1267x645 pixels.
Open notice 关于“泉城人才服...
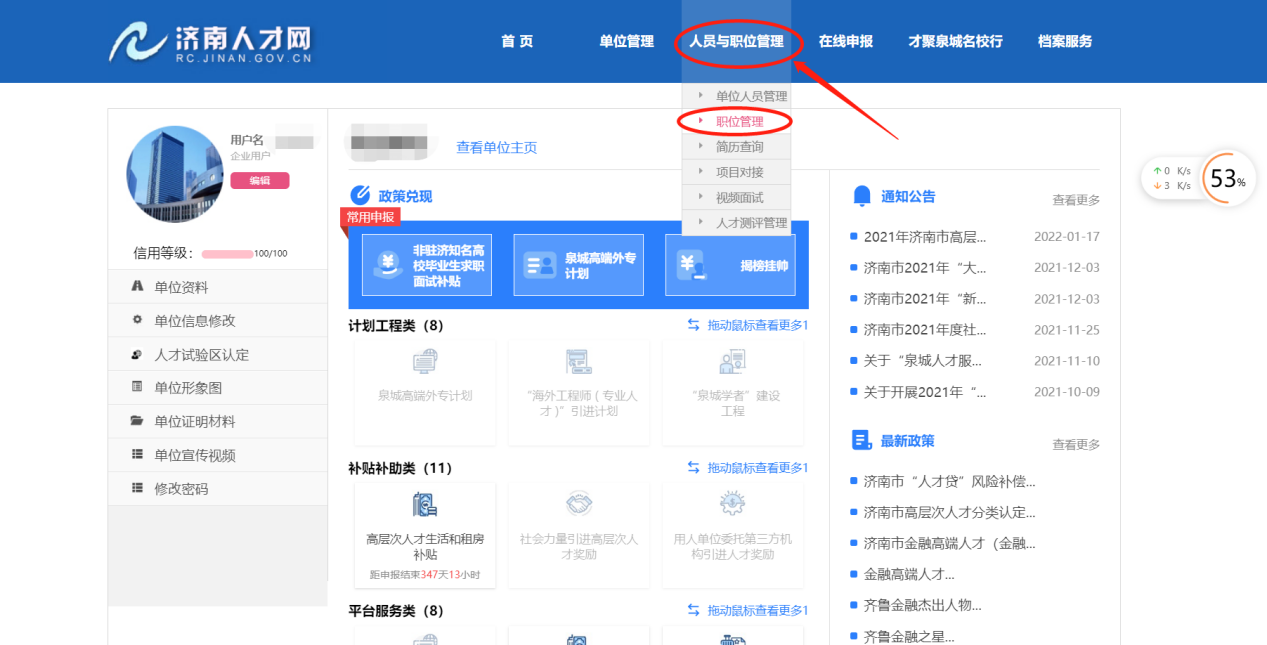(x=923, y=361)
